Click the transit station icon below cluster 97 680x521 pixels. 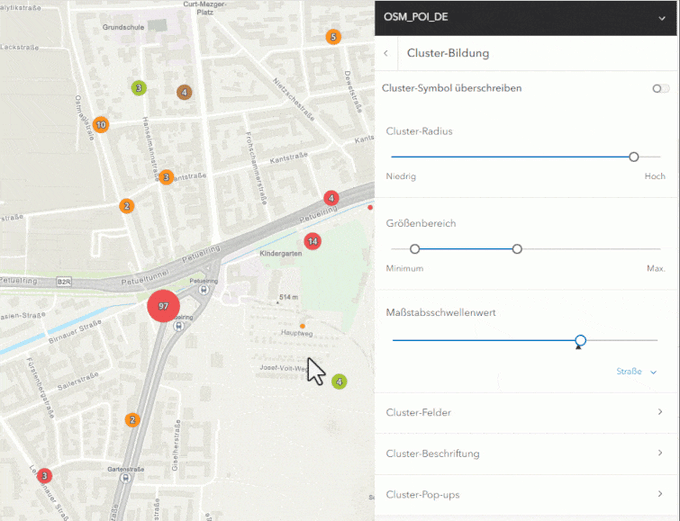pyautogui.click(x=178, y=326)
